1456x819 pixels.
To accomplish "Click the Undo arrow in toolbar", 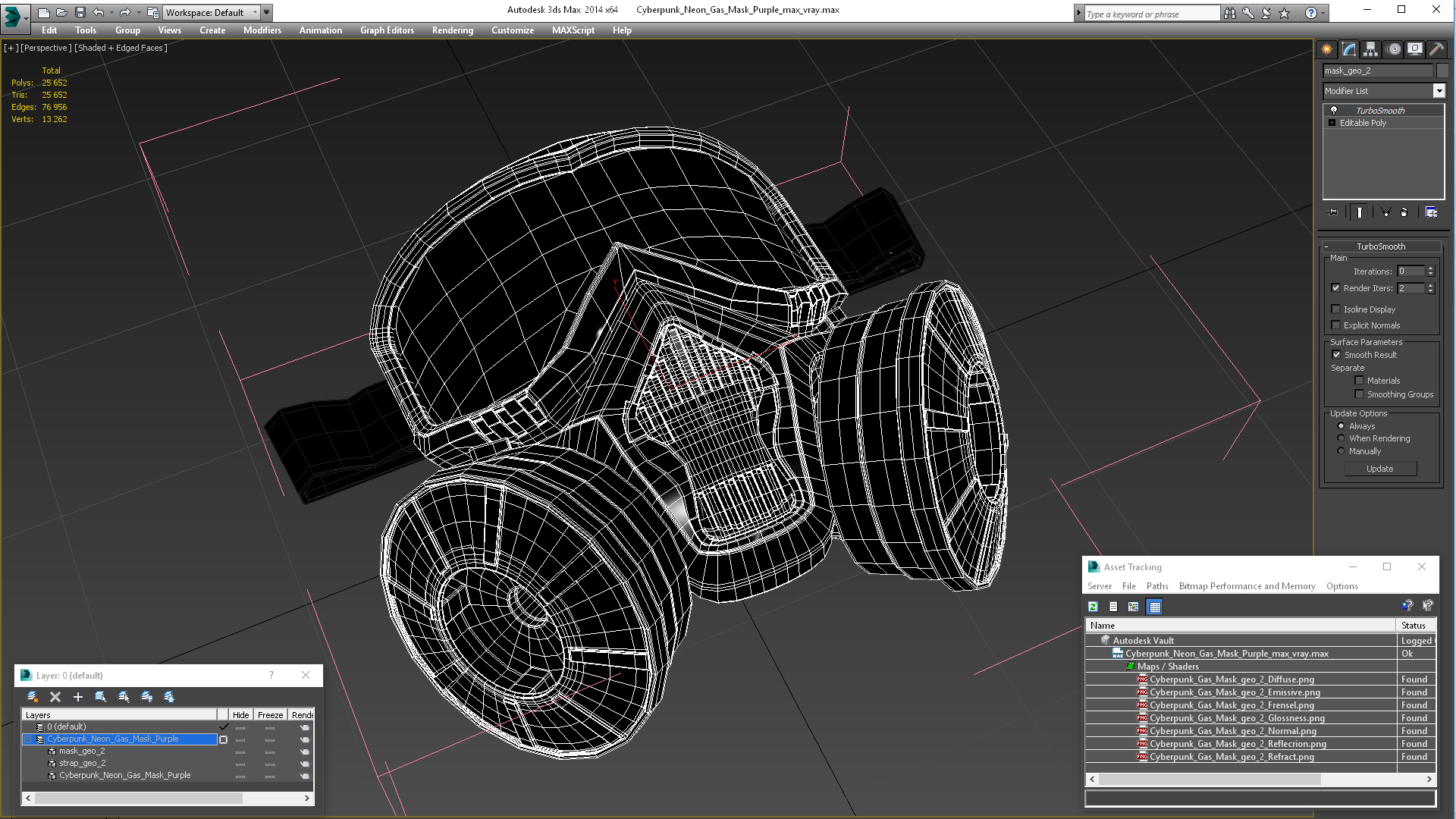I will [x=98, y=12].
